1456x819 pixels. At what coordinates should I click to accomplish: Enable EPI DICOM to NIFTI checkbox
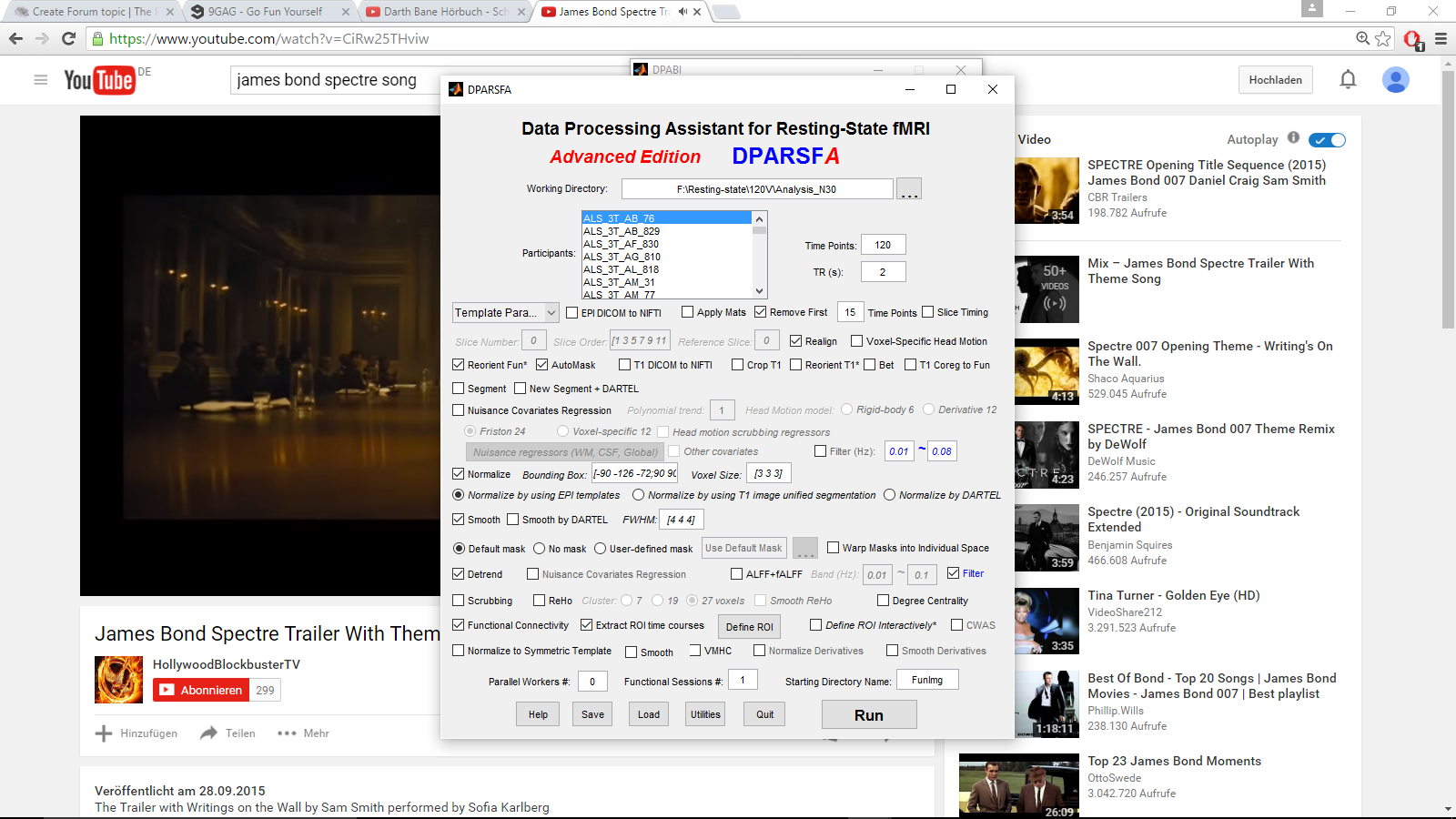pos(571,312)
